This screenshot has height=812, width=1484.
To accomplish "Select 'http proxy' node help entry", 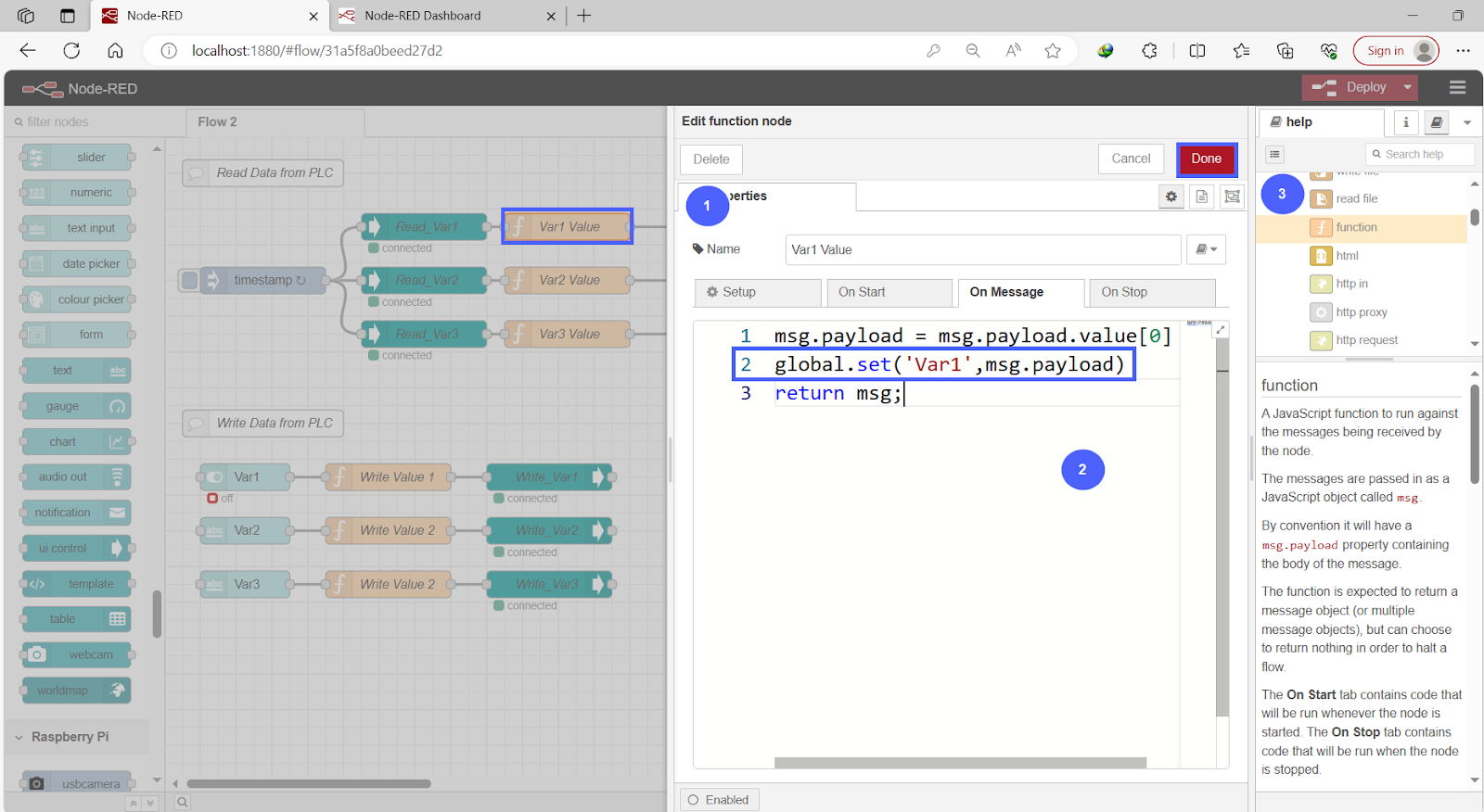I will (x=1362, y=312).
